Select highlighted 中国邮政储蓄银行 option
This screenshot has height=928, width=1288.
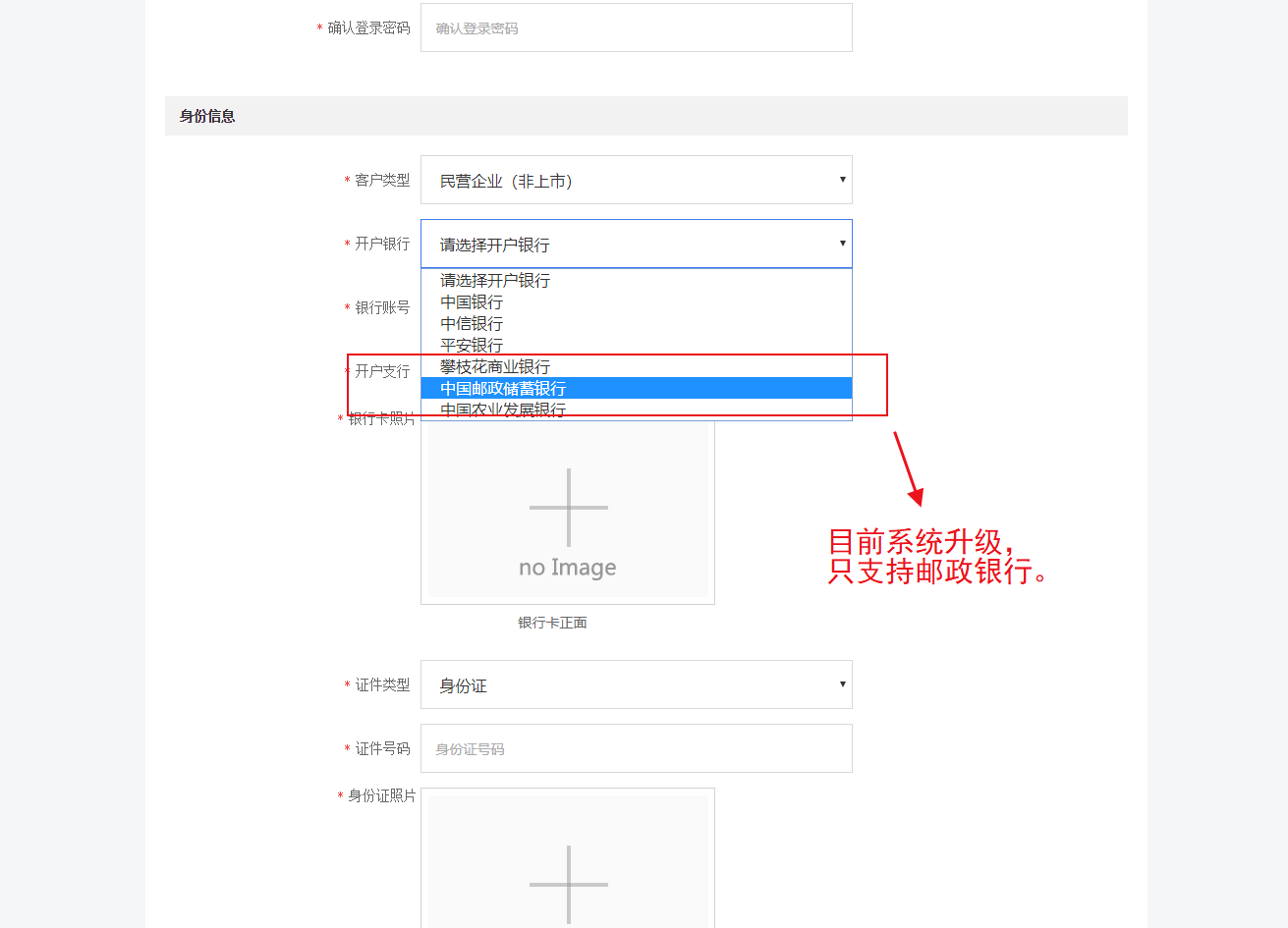[x=503, y=389]
